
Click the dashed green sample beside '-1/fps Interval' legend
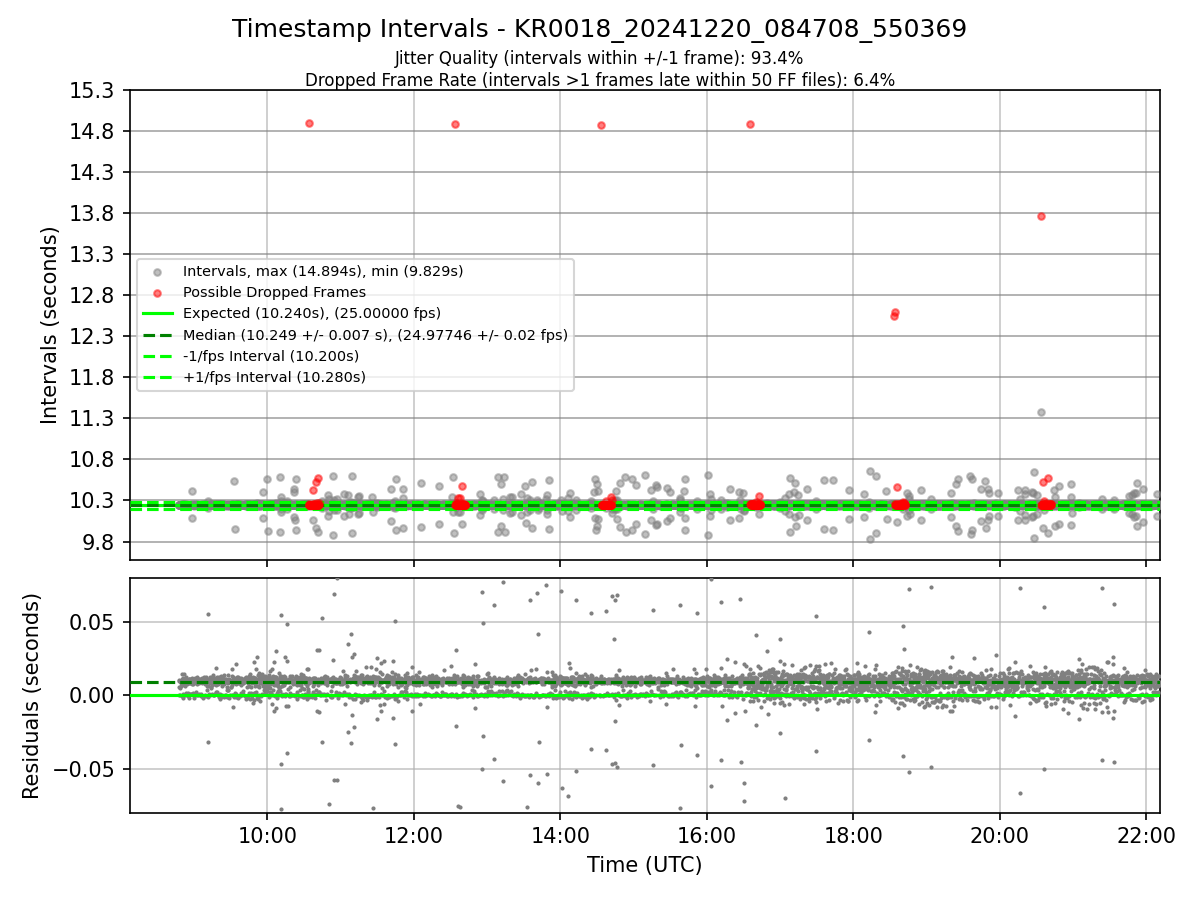(x=157, y=356)
